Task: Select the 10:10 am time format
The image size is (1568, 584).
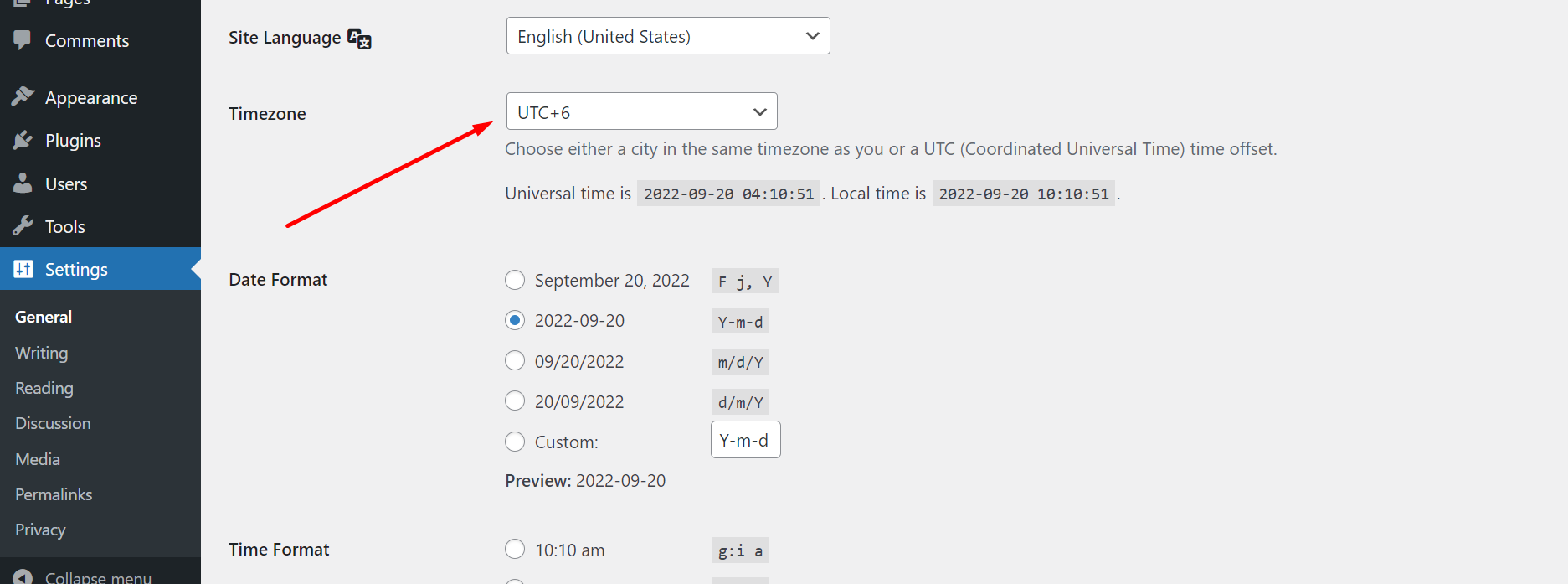Action: [515, 550]
